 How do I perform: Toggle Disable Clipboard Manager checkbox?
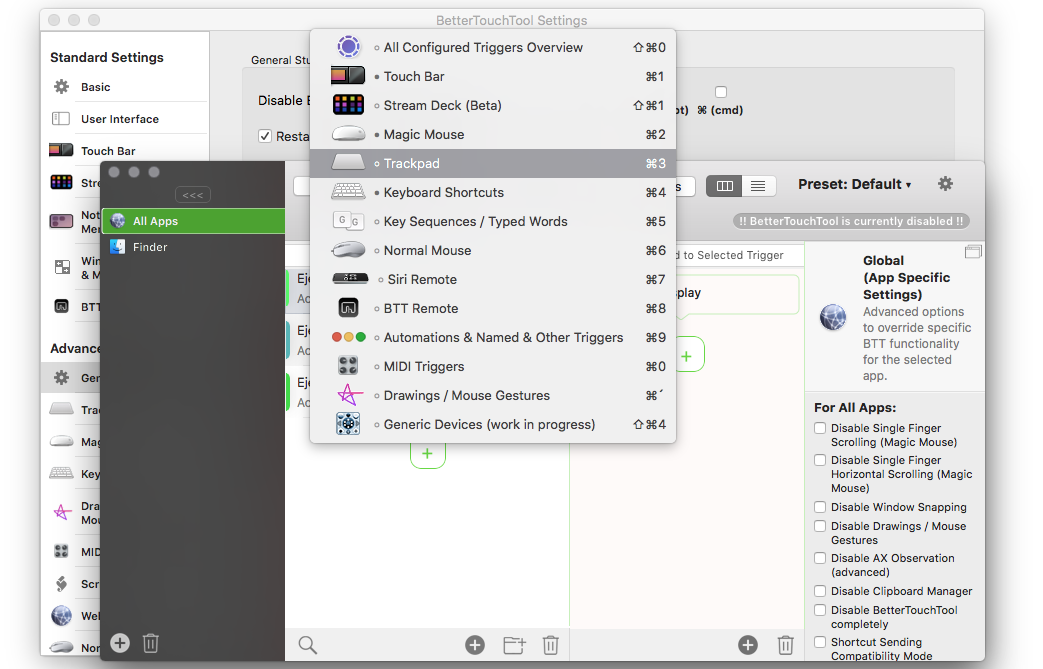820,591
